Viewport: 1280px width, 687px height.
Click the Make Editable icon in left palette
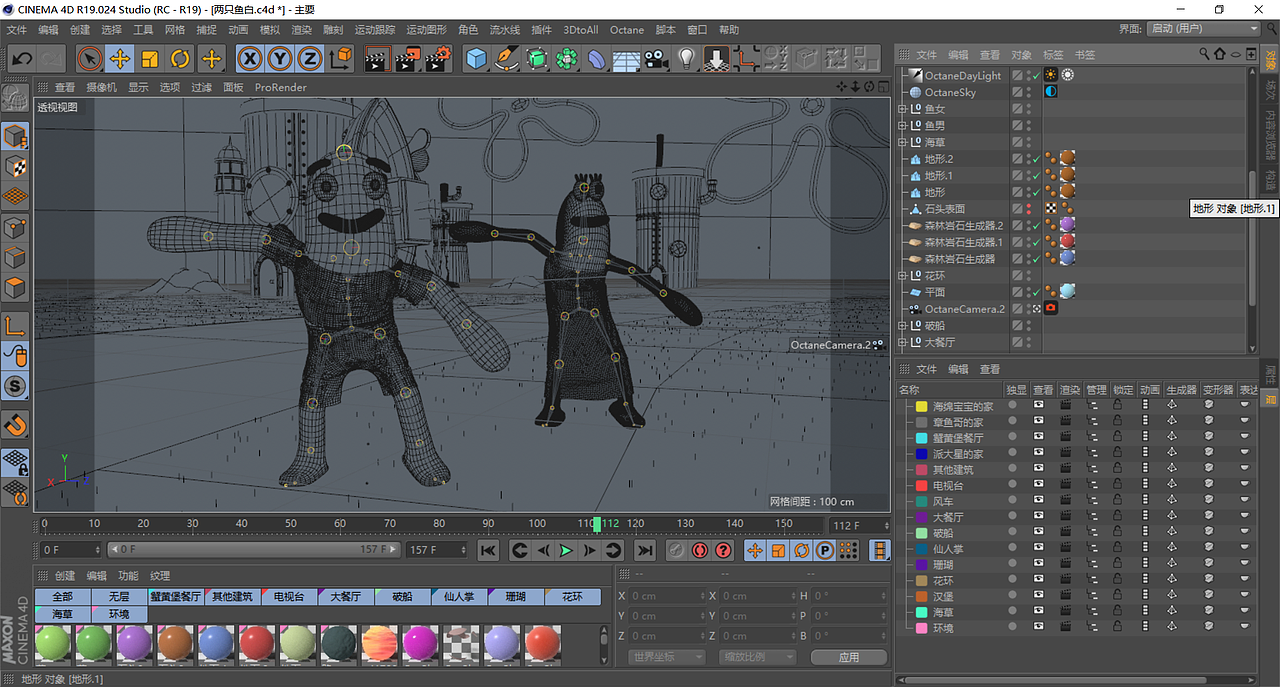(15, 99)
